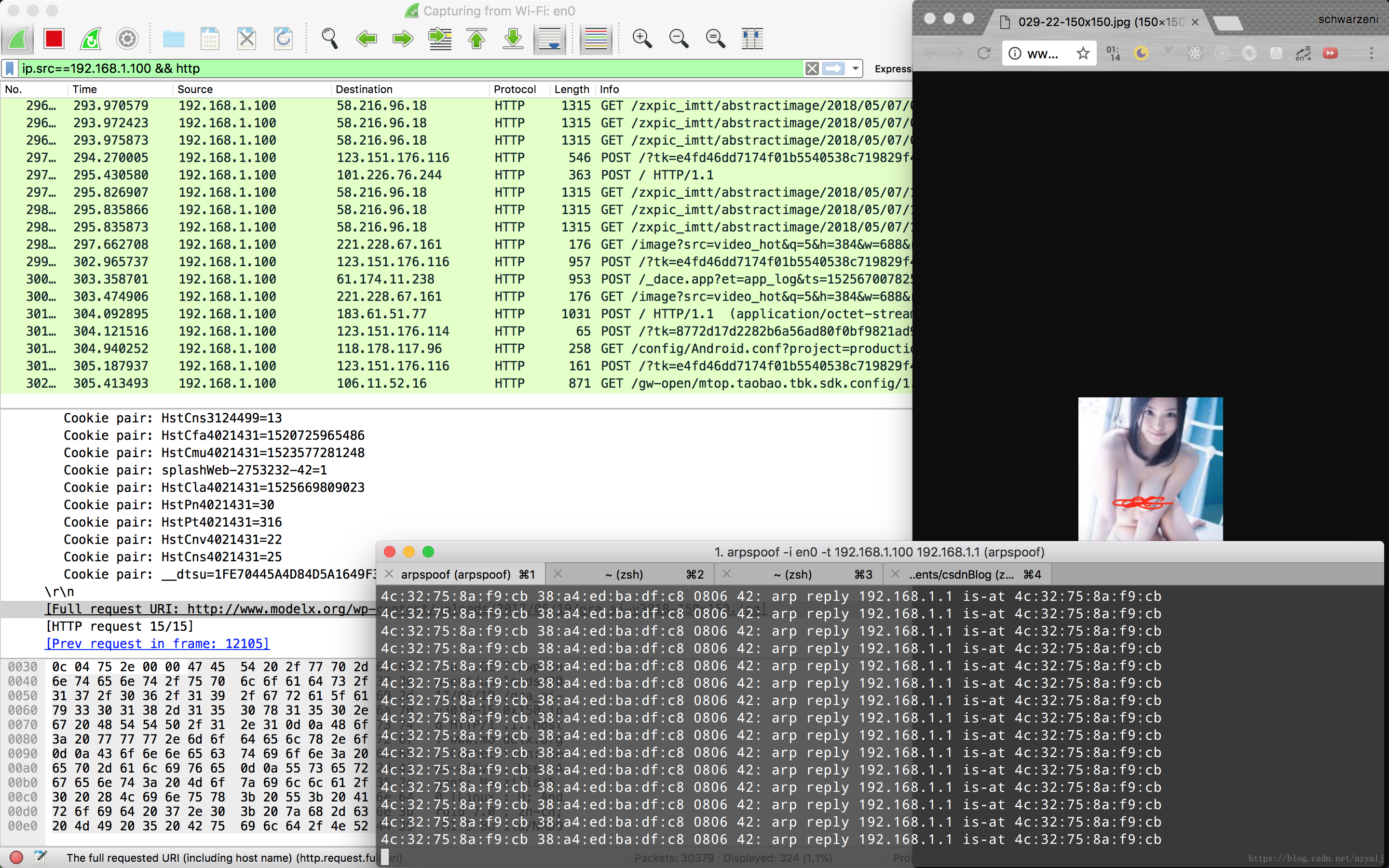This screenshot has height=868, width=1389.
Task: Go to specified packet icon
Action: tap(440, 39)
